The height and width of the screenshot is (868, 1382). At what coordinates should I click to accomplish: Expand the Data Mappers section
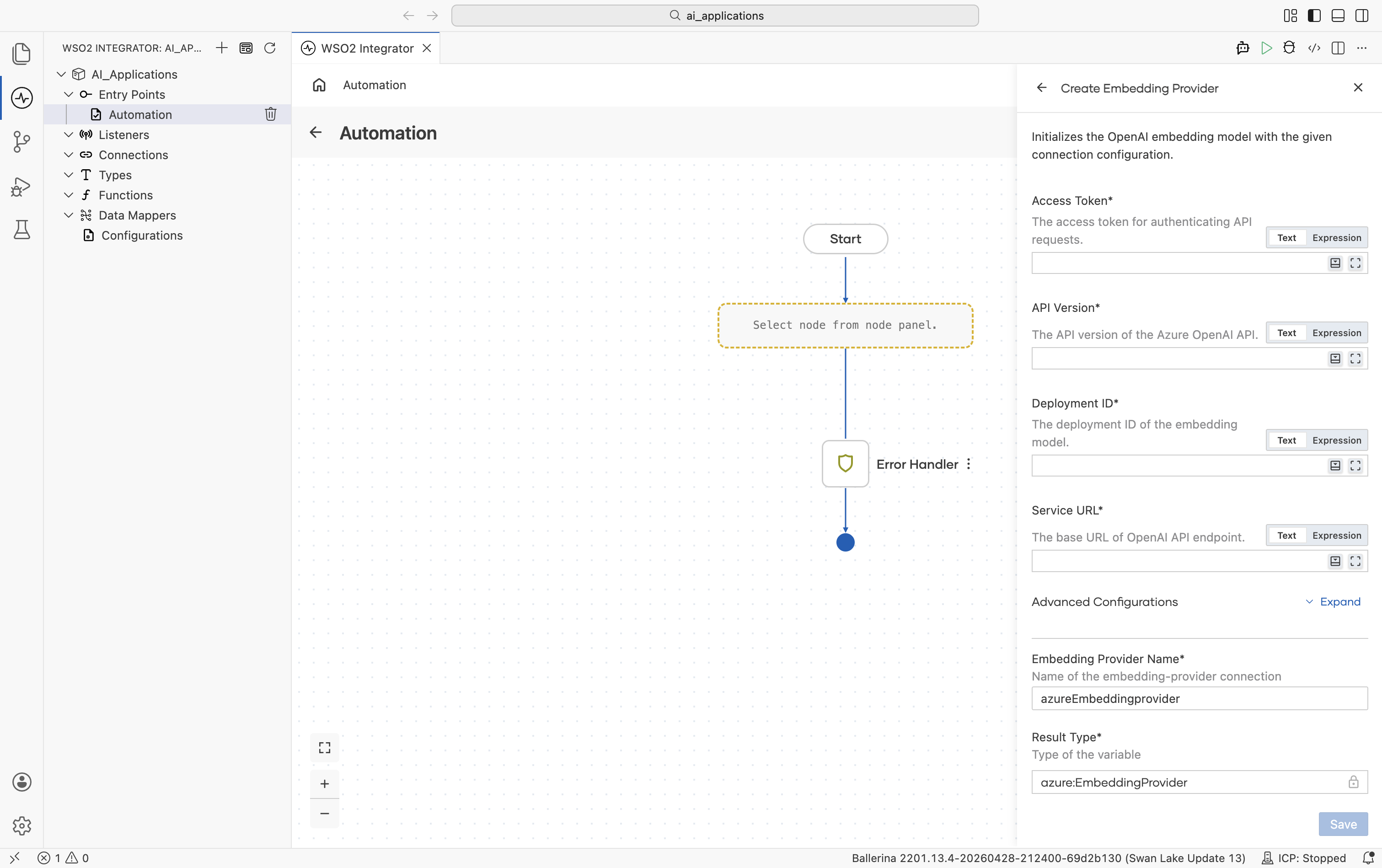coord(68,214)
